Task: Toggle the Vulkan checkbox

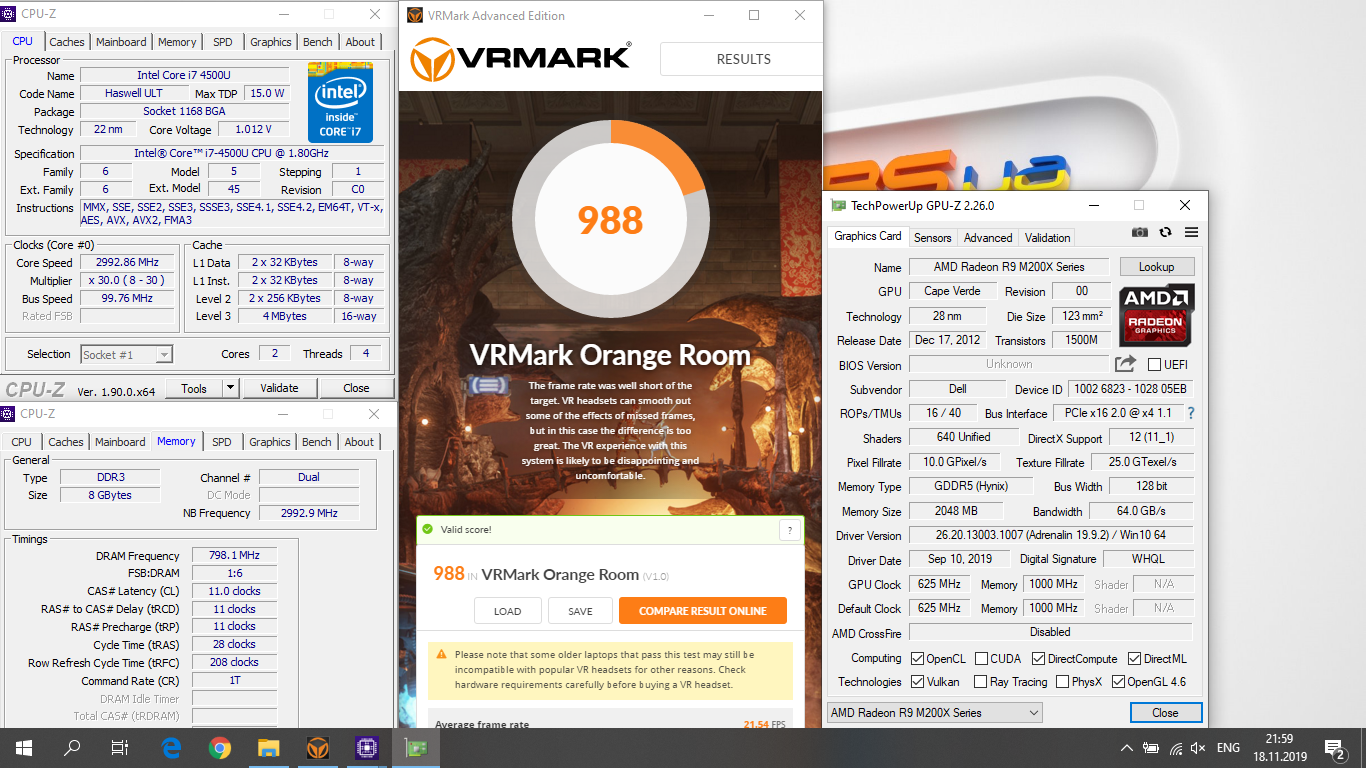Action: (918, 682)
